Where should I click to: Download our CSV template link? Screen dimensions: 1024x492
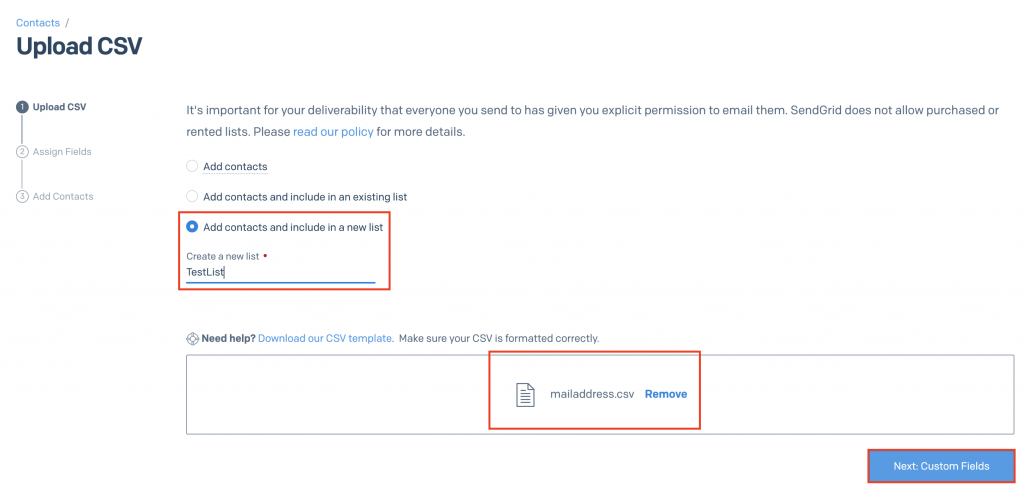[x=325, y=338]
